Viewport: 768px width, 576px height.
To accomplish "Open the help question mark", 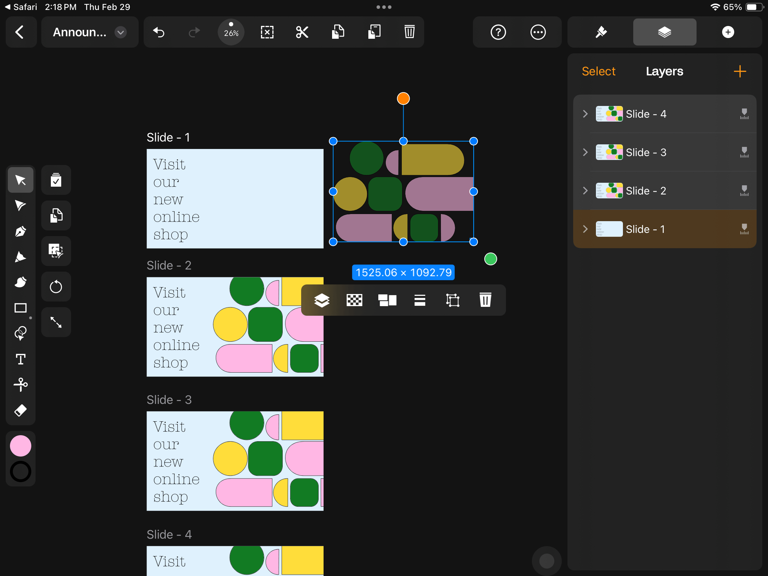I will tap(498, 32).
